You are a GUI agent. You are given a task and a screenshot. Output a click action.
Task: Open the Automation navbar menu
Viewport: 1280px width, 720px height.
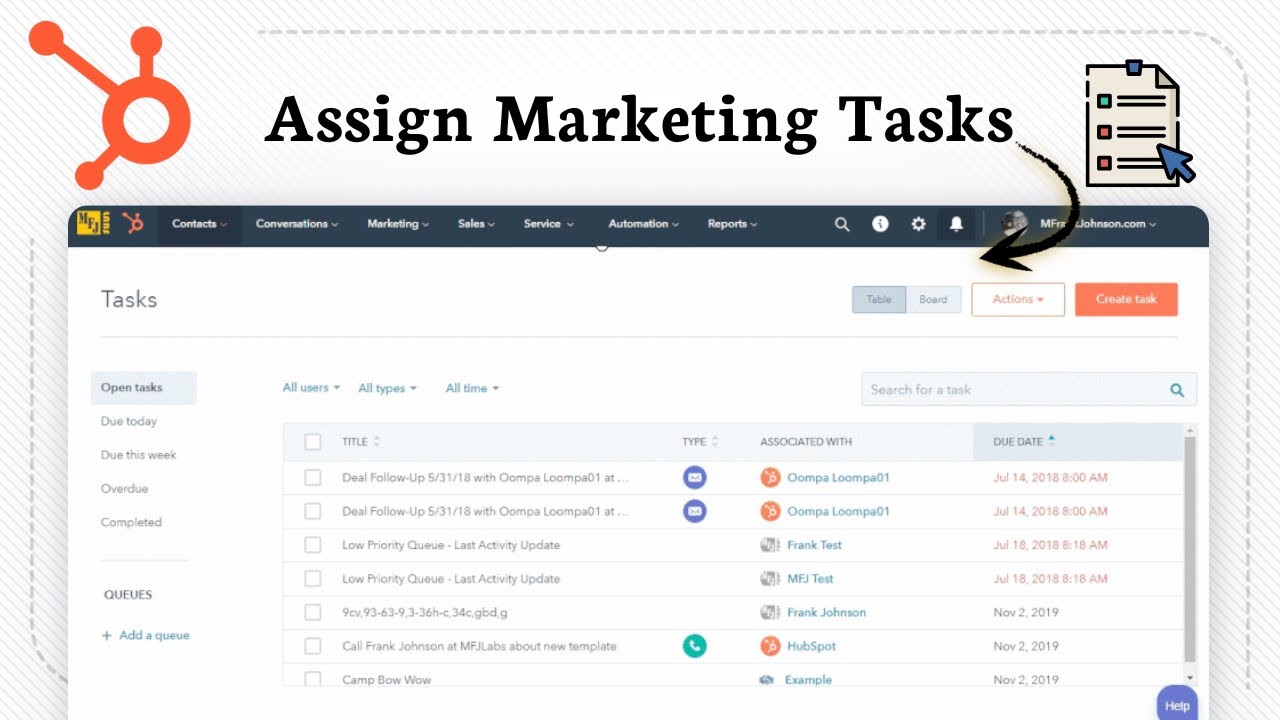(x=644, y=224)
